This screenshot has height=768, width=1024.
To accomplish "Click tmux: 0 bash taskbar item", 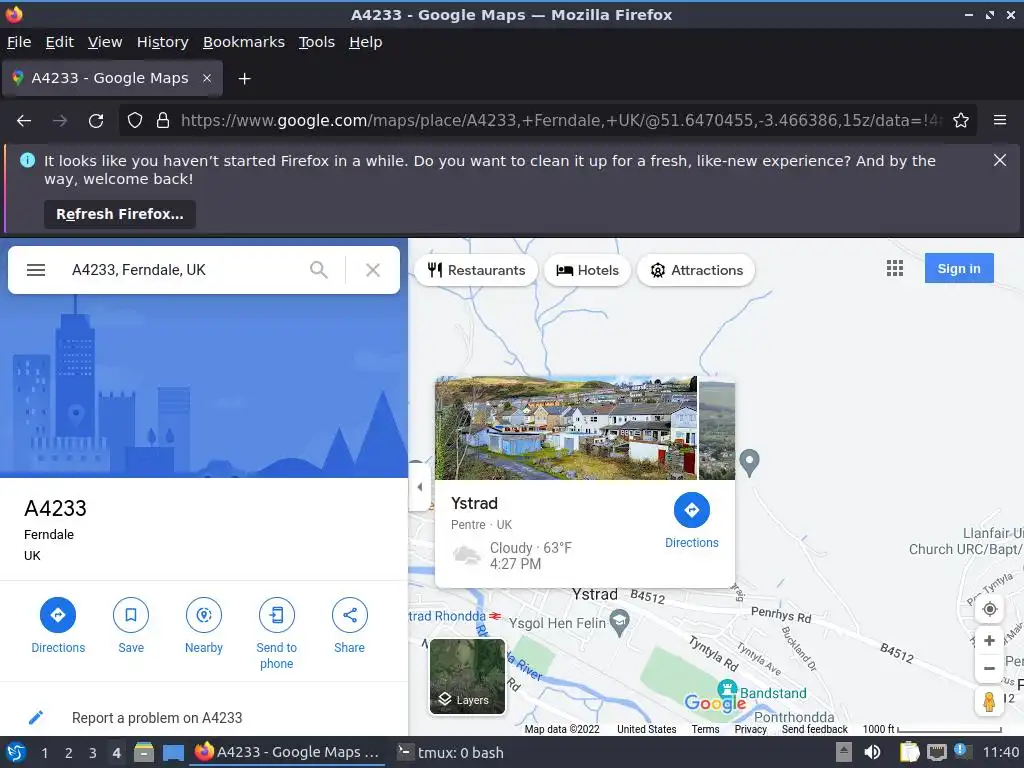I will 451,753.
